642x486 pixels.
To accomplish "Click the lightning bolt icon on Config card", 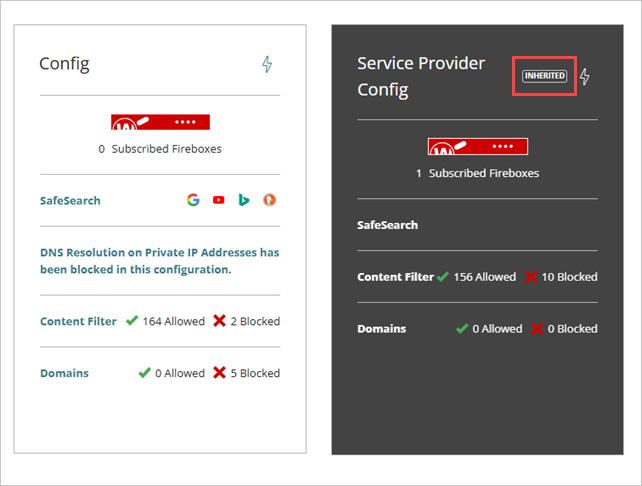I will (267, 64).
